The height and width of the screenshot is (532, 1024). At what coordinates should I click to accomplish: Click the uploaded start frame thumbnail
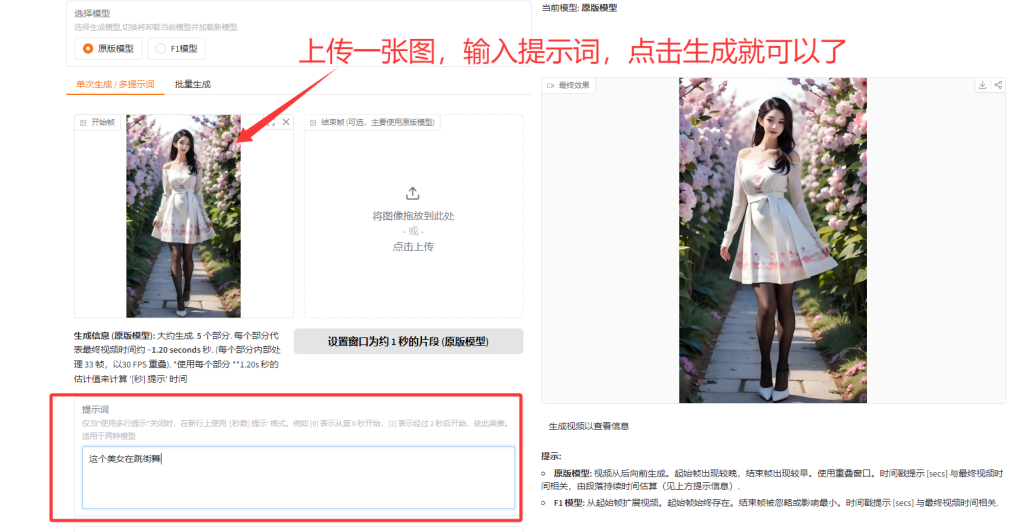[x=184, y=216]
